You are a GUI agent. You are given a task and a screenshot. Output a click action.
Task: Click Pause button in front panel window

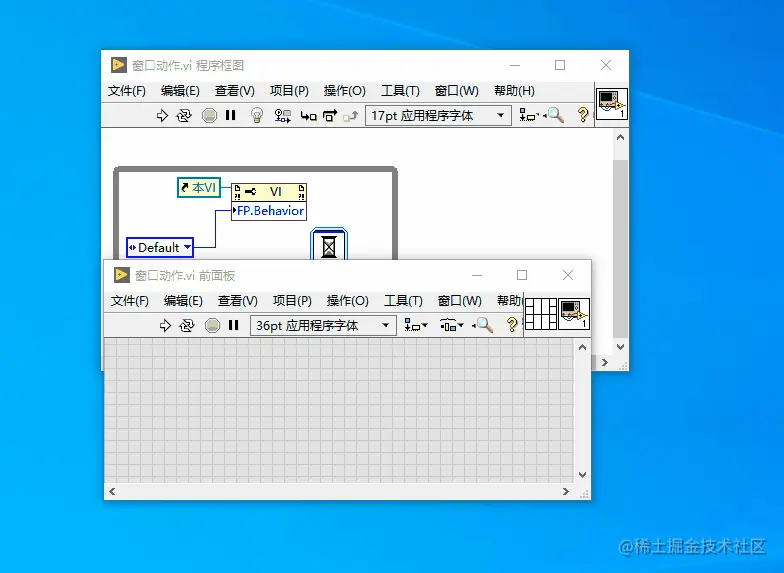point(234,326)
